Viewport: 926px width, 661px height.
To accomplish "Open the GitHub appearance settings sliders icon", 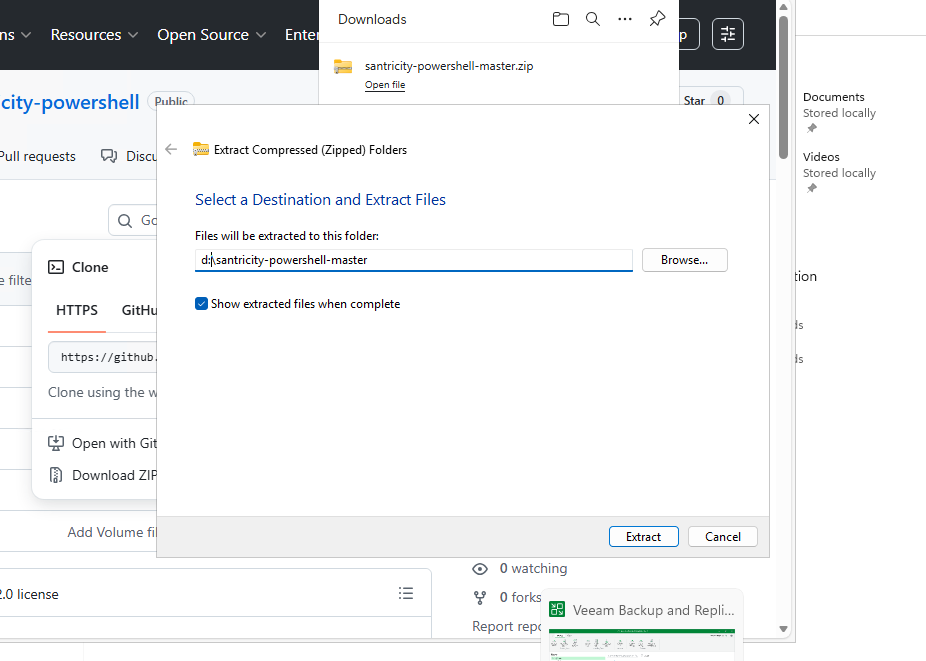I will [728, 34].
